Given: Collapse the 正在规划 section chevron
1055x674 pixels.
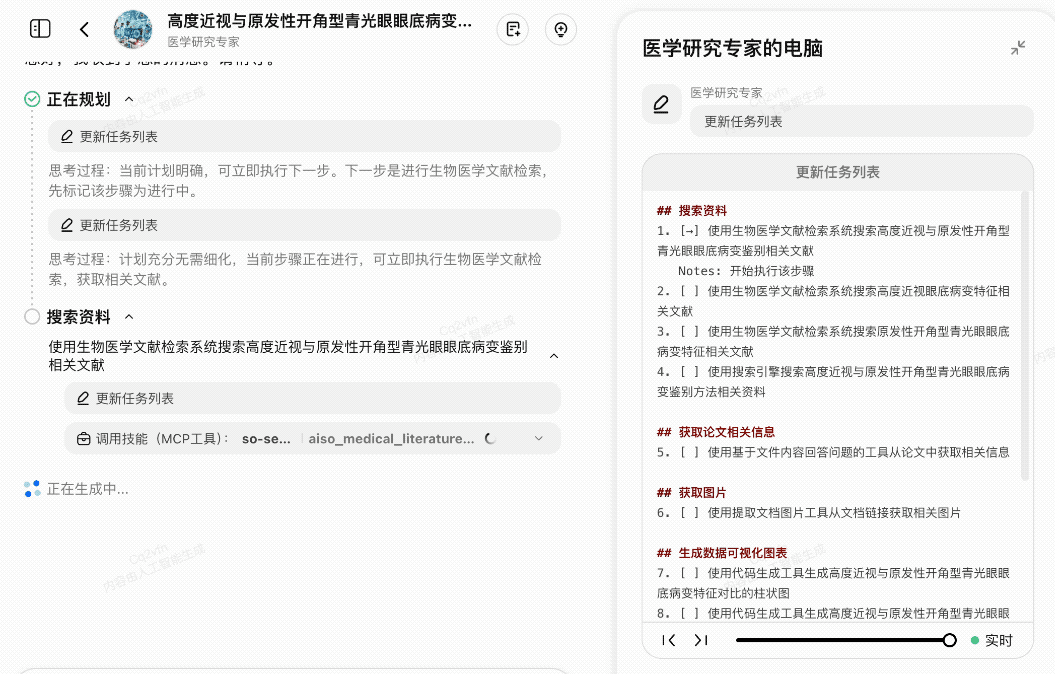Looking at the screenshot, I should point(129,100).
